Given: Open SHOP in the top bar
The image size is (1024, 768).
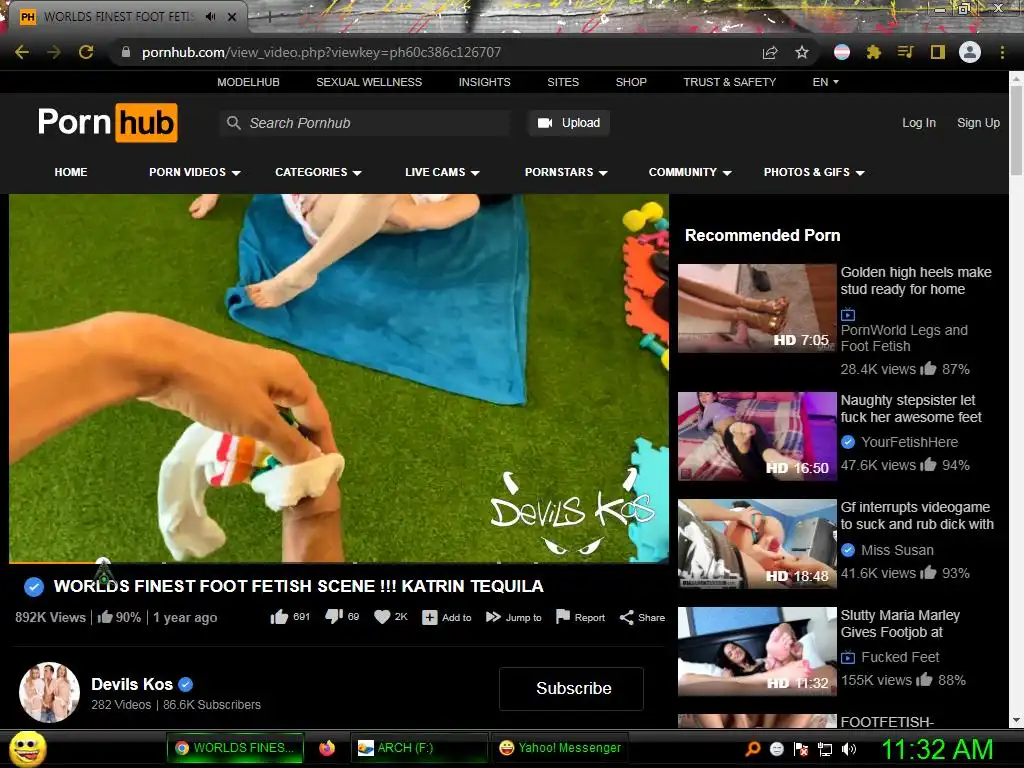Looking at the screenshot, I should point(631,82).
